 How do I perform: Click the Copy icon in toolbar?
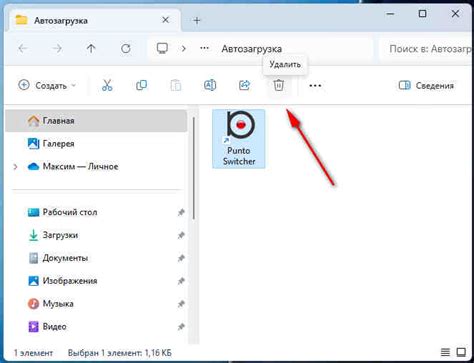[x=141, y=85]
